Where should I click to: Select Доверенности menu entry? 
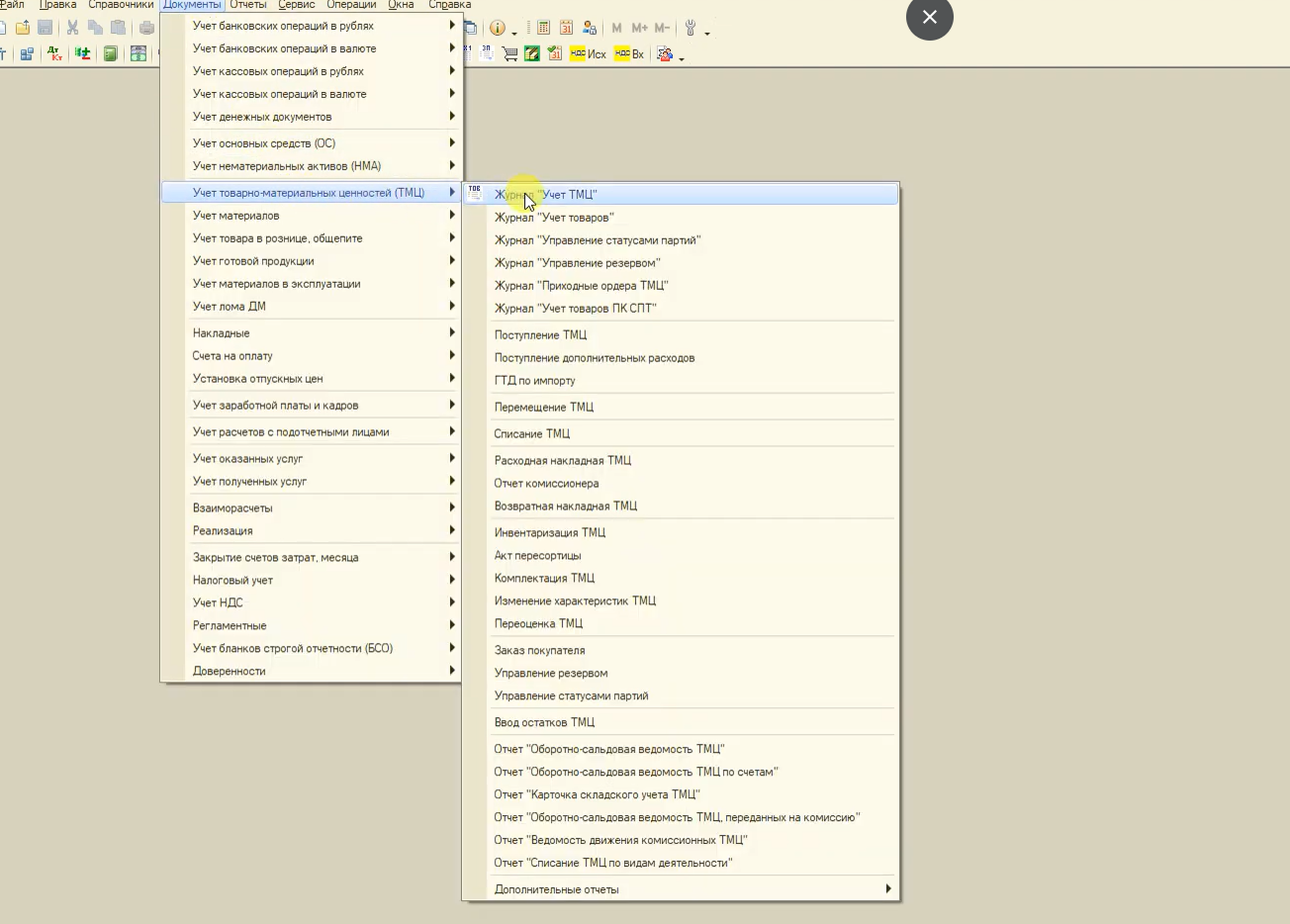click(312, 672)
